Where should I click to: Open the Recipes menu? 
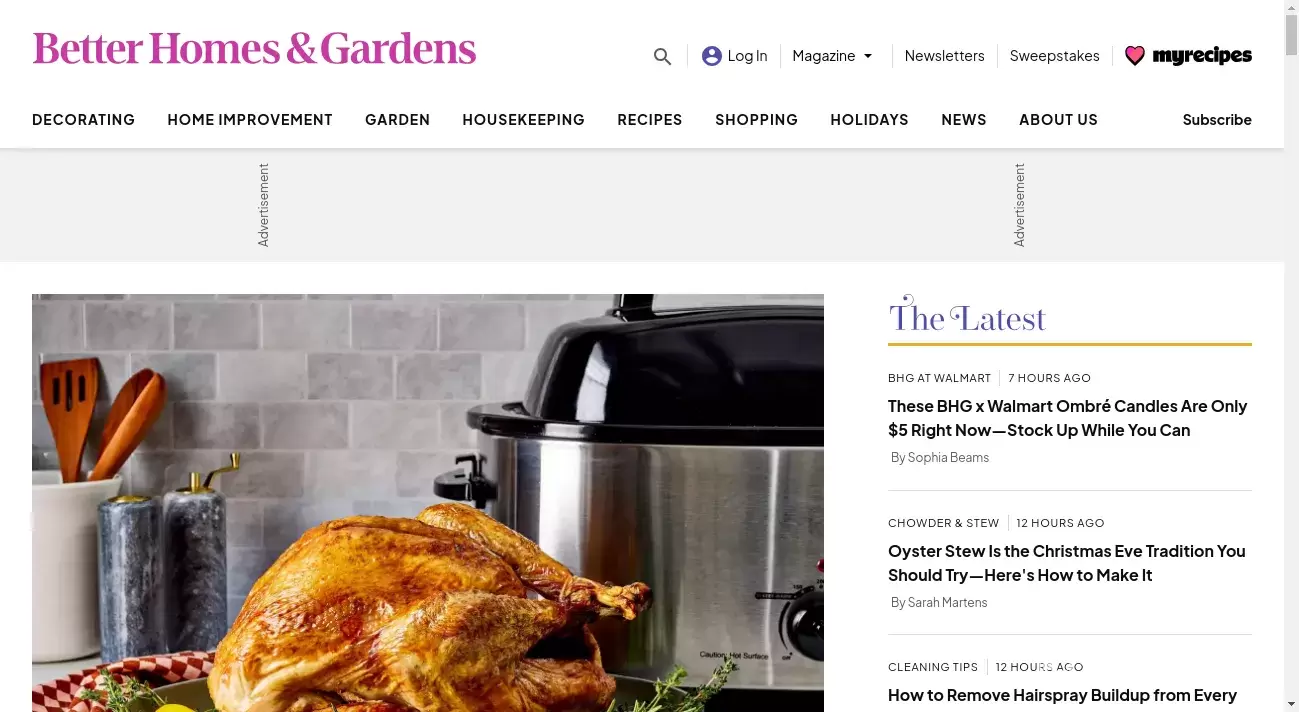coord(650,120)
